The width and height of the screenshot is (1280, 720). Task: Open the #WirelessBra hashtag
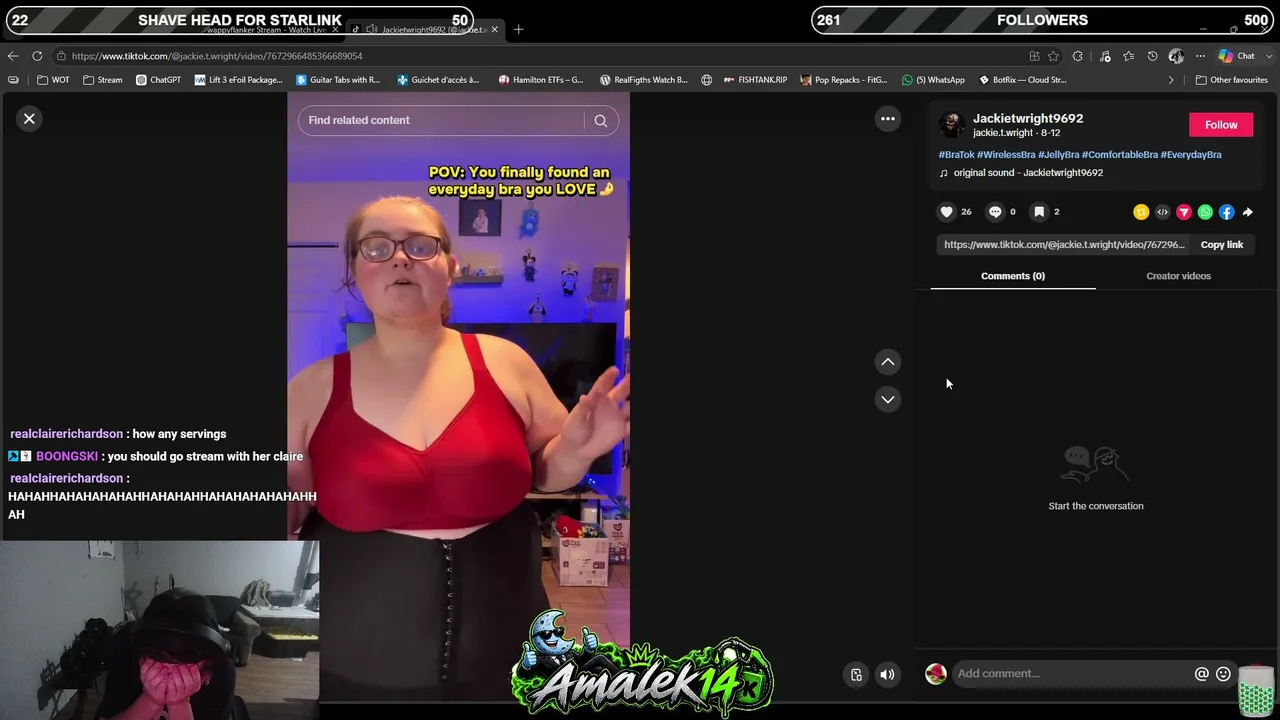(x=1006, y=155)
